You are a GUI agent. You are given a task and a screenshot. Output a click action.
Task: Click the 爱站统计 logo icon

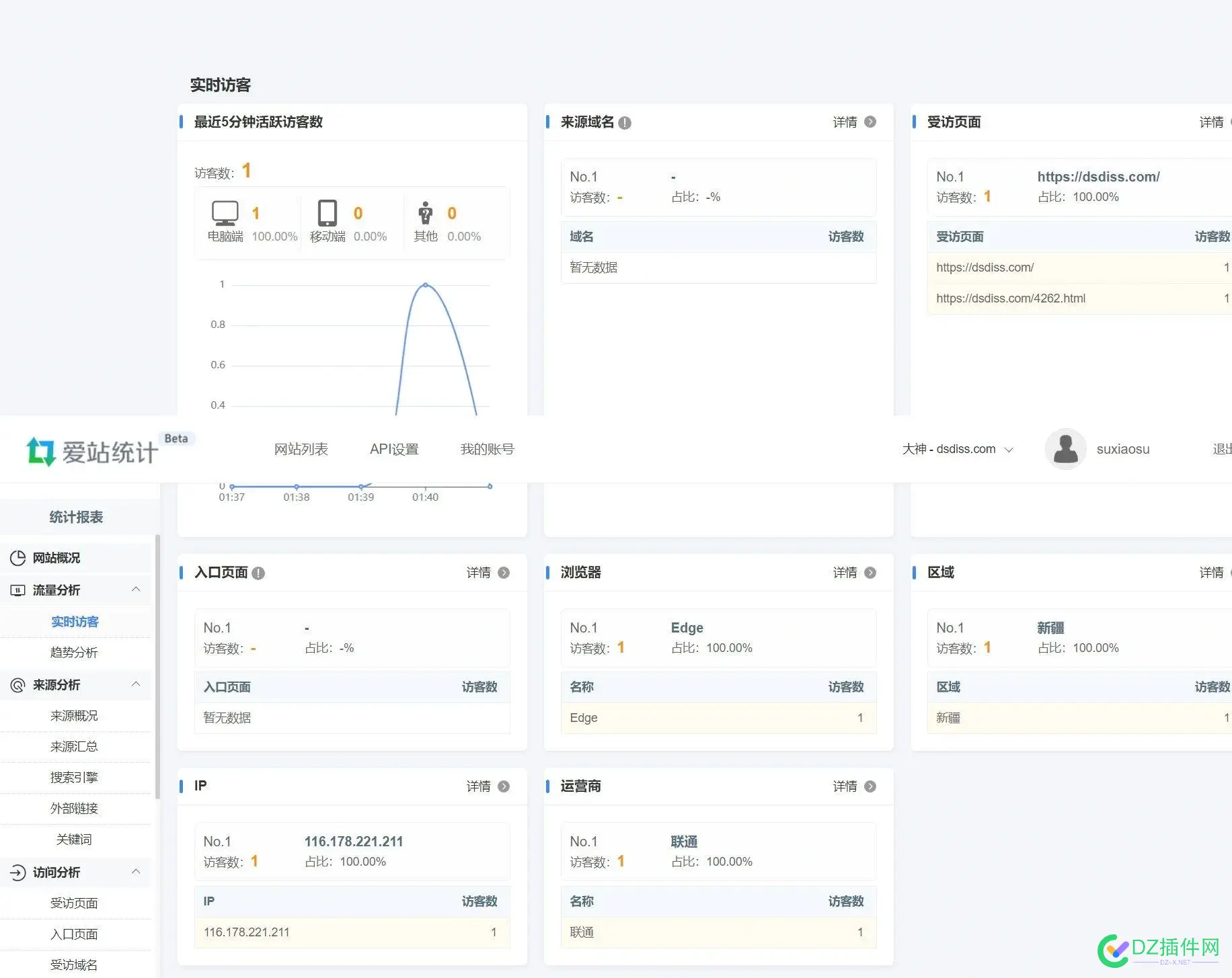pos(40,451)
